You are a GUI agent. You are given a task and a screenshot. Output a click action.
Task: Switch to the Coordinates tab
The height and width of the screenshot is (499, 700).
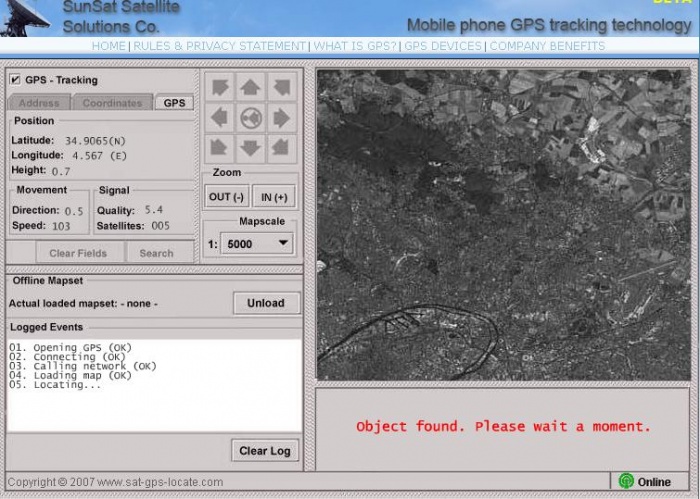pyautogui.click(x=112, y=103)
